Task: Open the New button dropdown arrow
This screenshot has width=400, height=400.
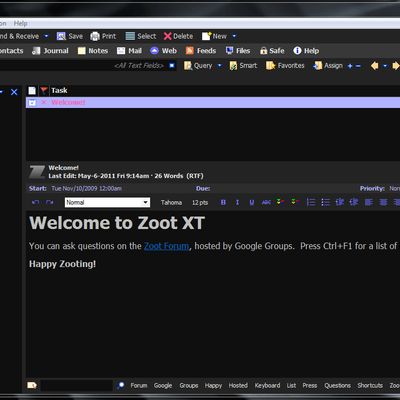Action: tap(234, 36)
